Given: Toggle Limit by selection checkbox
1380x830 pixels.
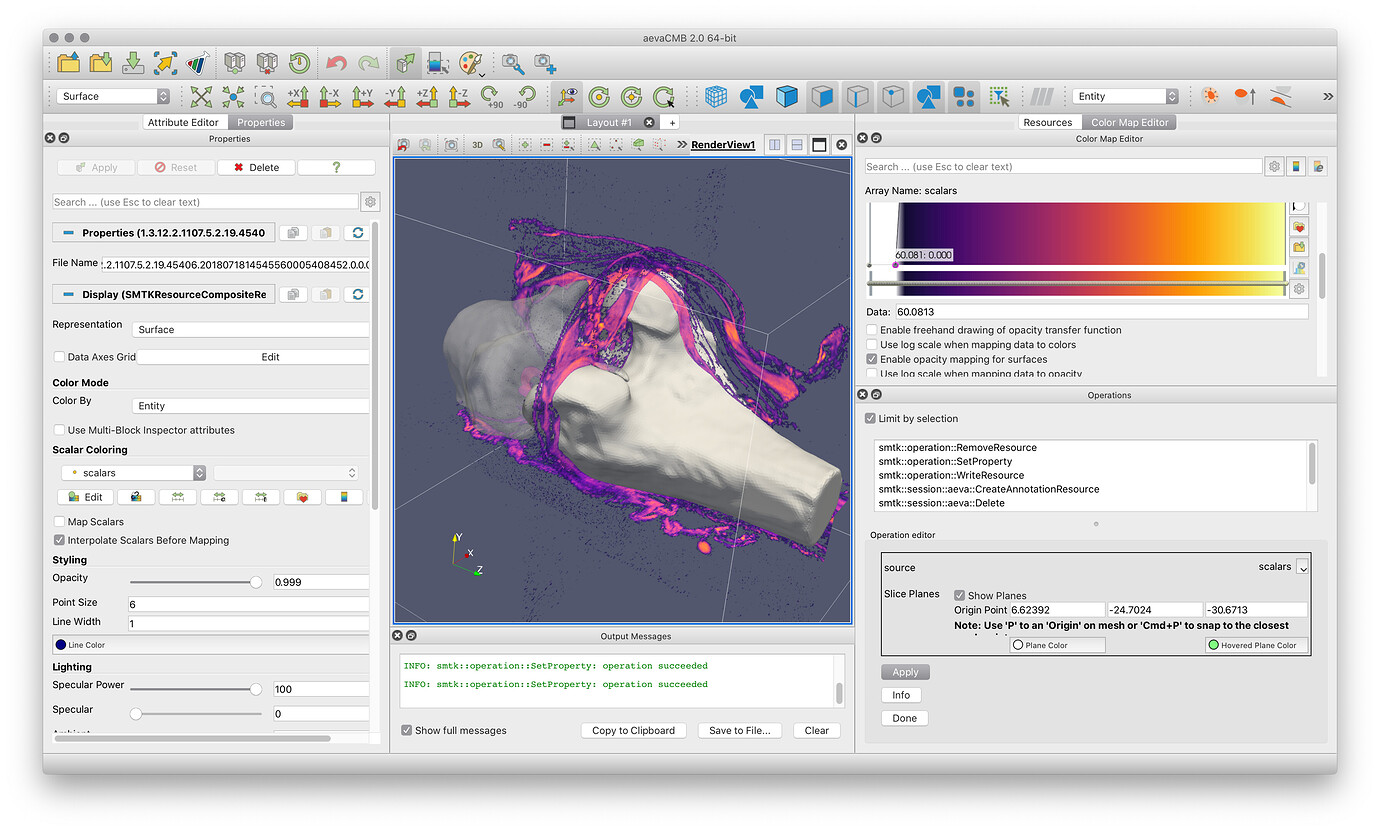Looking at the screenshot, I should (x=870, y=419).
